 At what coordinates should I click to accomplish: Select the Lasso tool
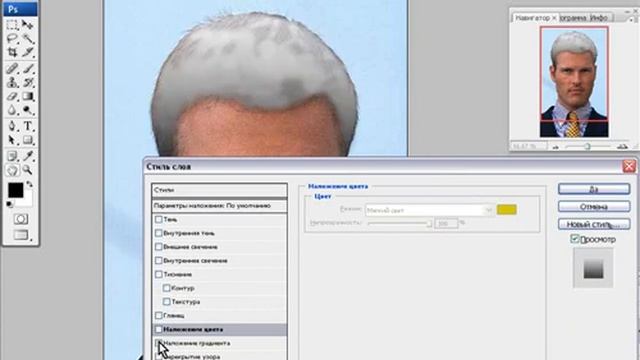tap(12, 39)
